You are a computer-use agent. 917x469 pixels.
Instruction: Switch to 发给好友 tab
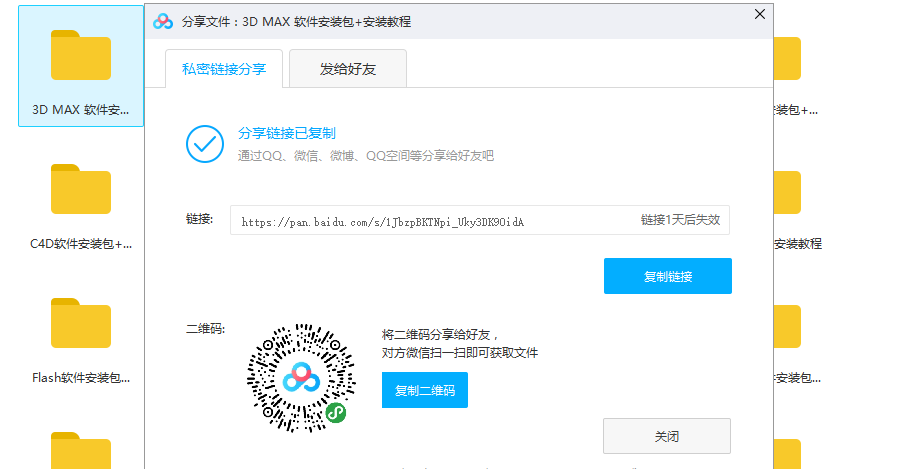tap(348, 69)
